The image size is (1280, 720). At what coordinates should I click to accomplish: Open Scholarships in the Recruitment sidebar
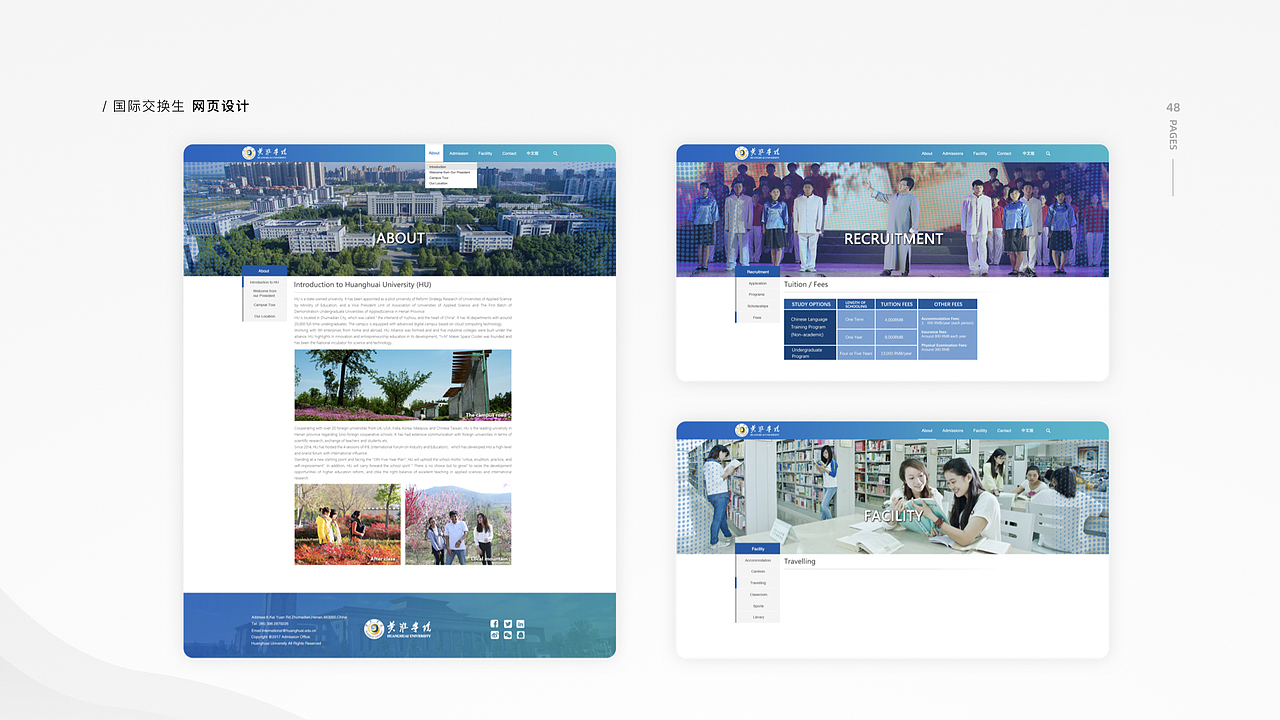[758, 306]
